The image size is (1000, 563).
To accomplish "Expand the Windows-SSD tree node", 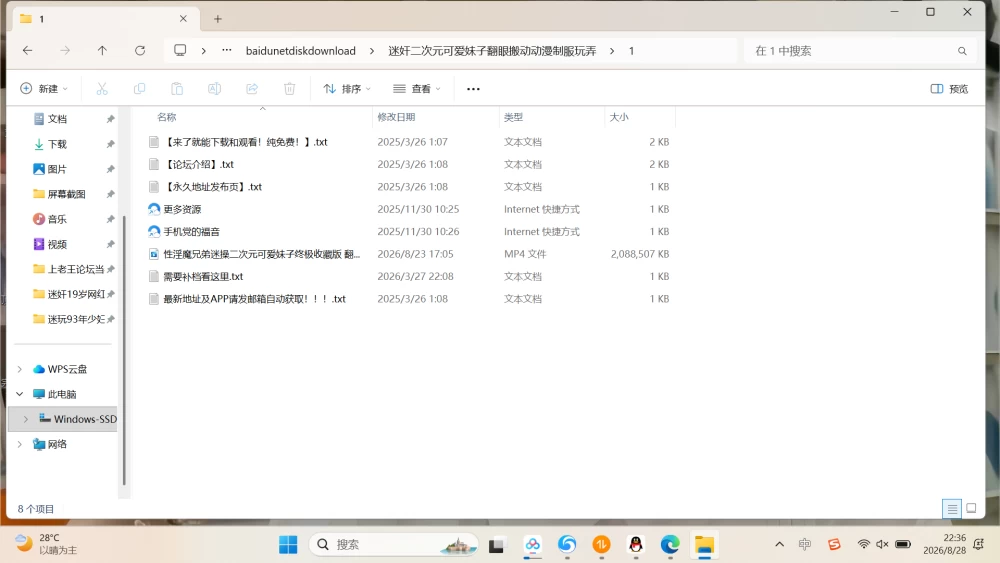I will pyautogui.click(x=26, y=419).
